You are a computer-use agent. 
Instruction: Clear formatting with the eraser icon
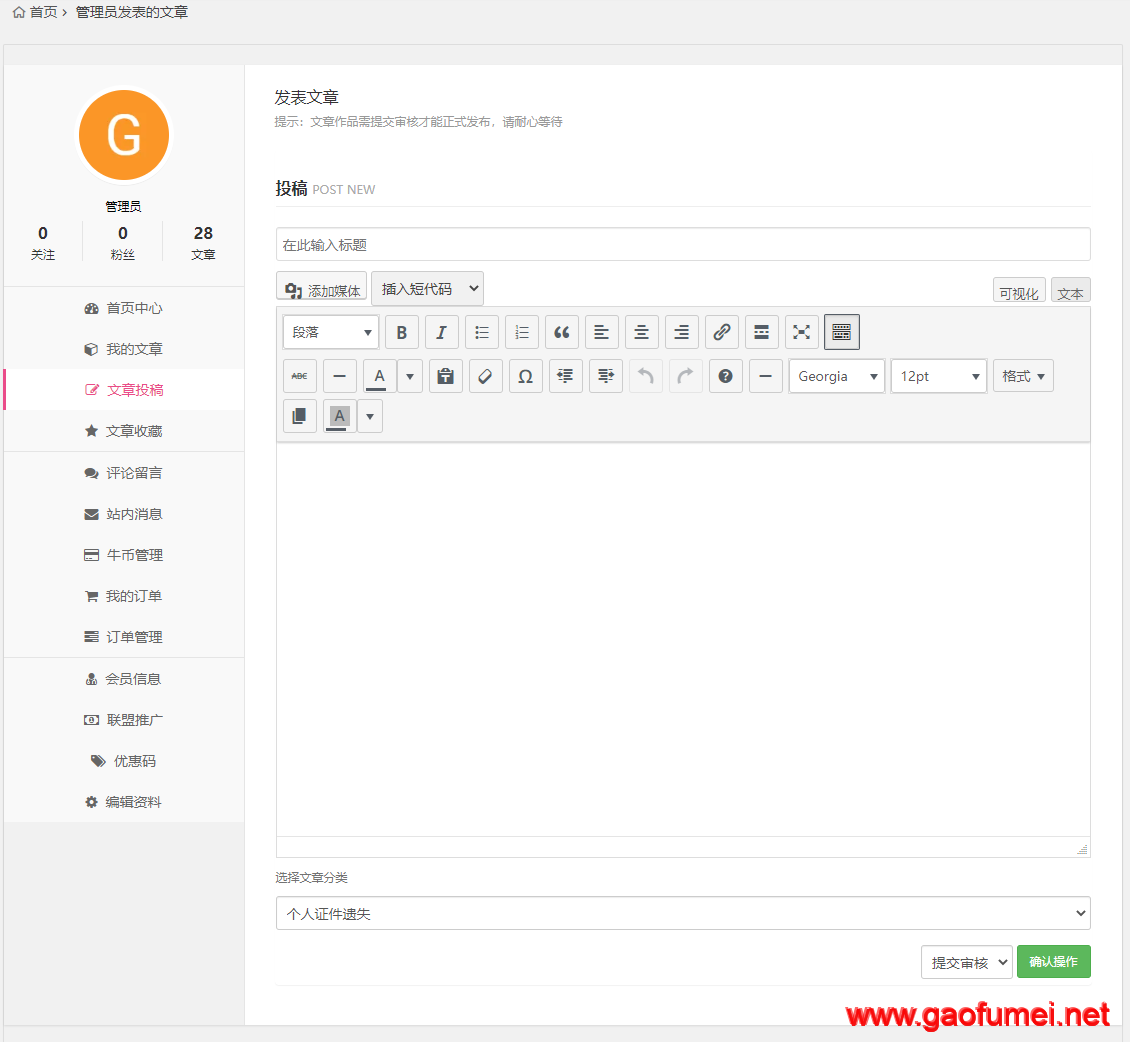(x=486, y=376)
